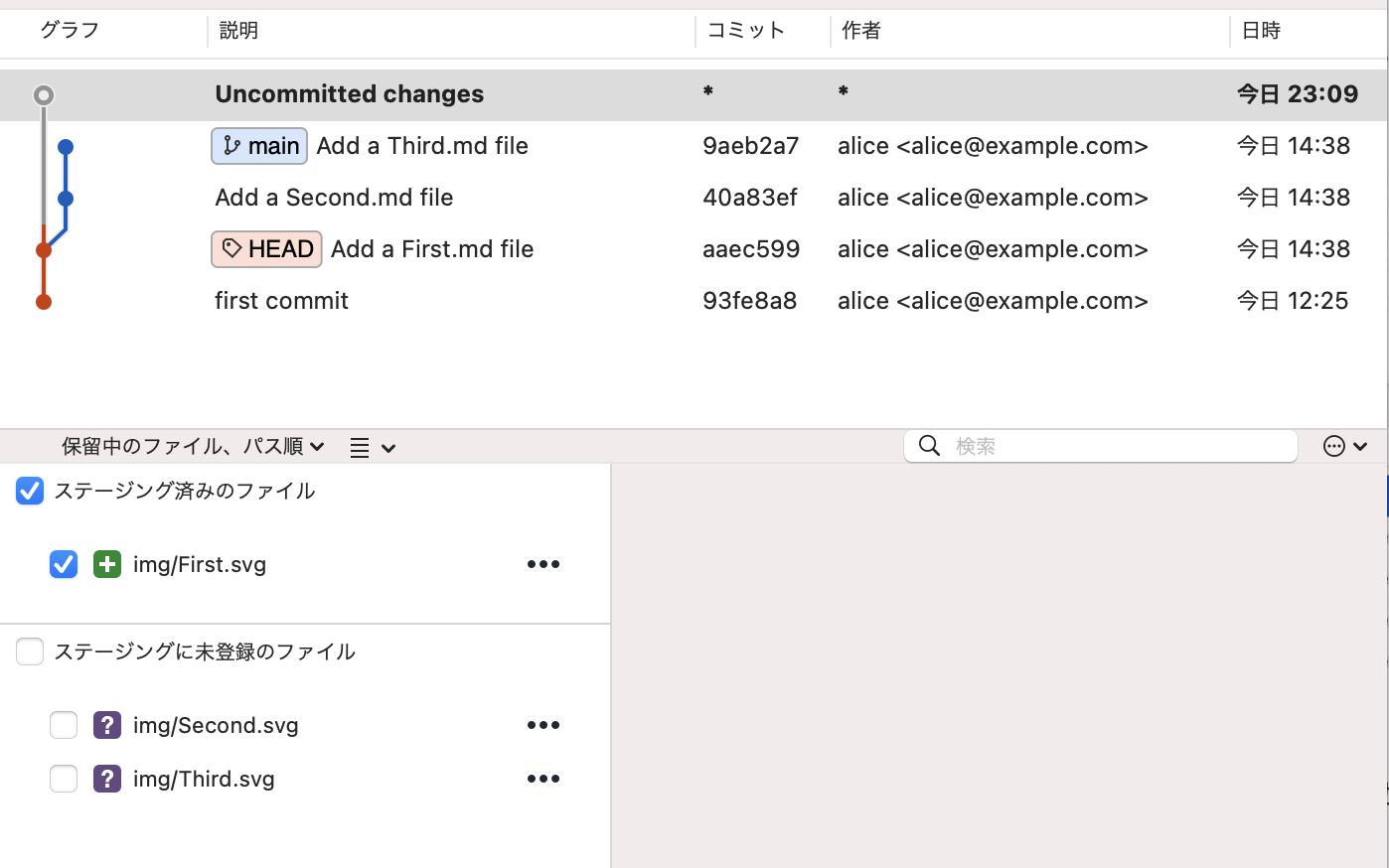Click commit hash 40a83ef
Image resolution: width=1389 pixels, height=868 pixels.
pos(750,198)
